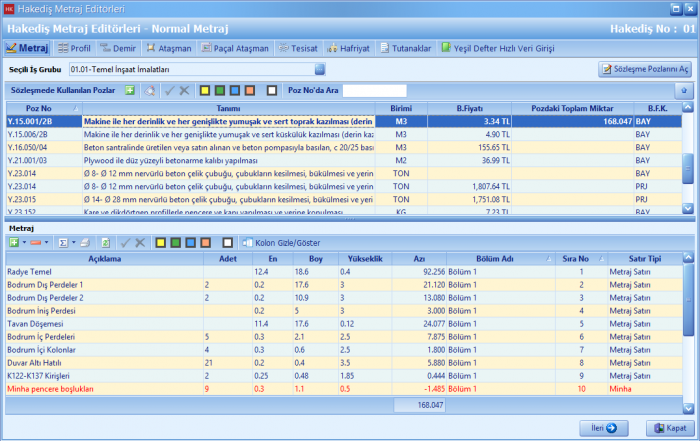This screenshot has width=700, height=441.
Task: Click the sigma sum icon in Metraj toolbar
Action: tap(63, 242)
